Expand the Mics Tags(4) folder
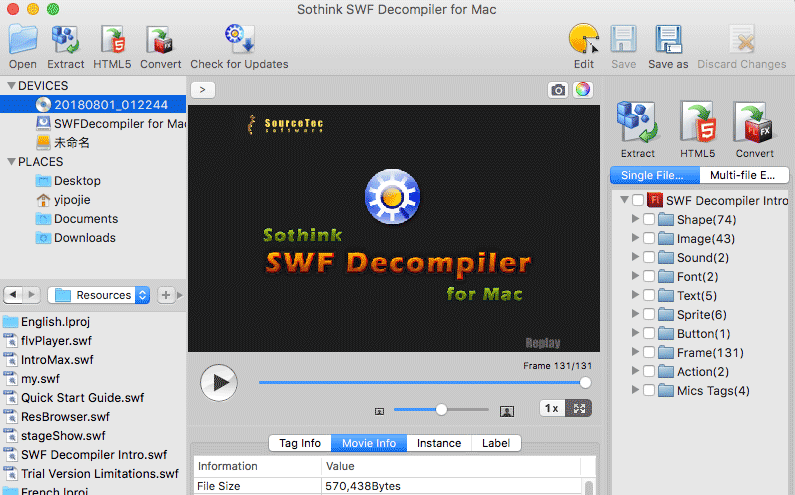This screenshot has width=795, height=495. [635, 390]
